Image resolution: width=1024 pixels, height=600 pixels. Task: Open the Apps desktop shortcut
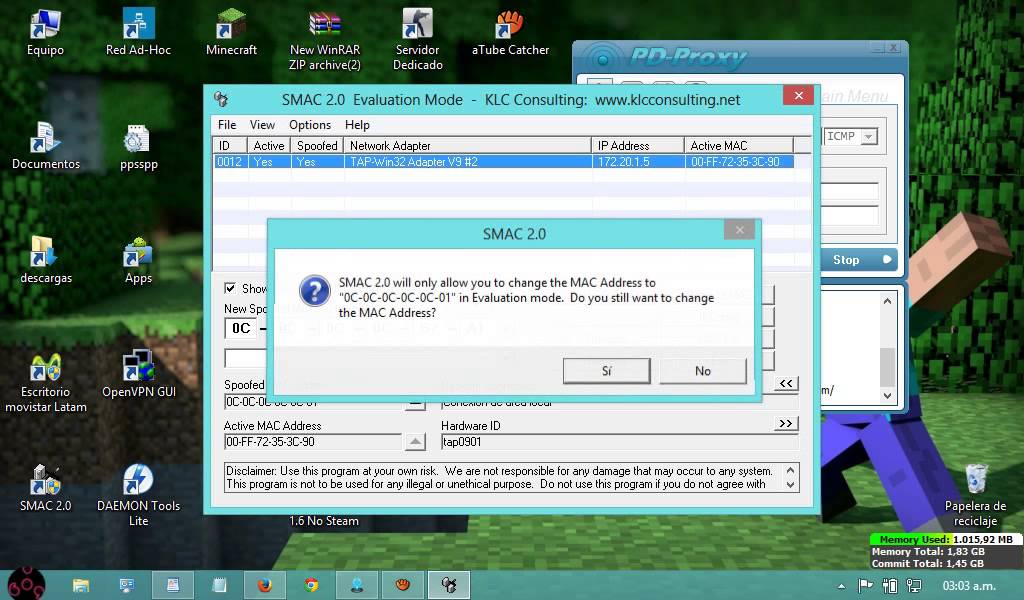(138, 261)
